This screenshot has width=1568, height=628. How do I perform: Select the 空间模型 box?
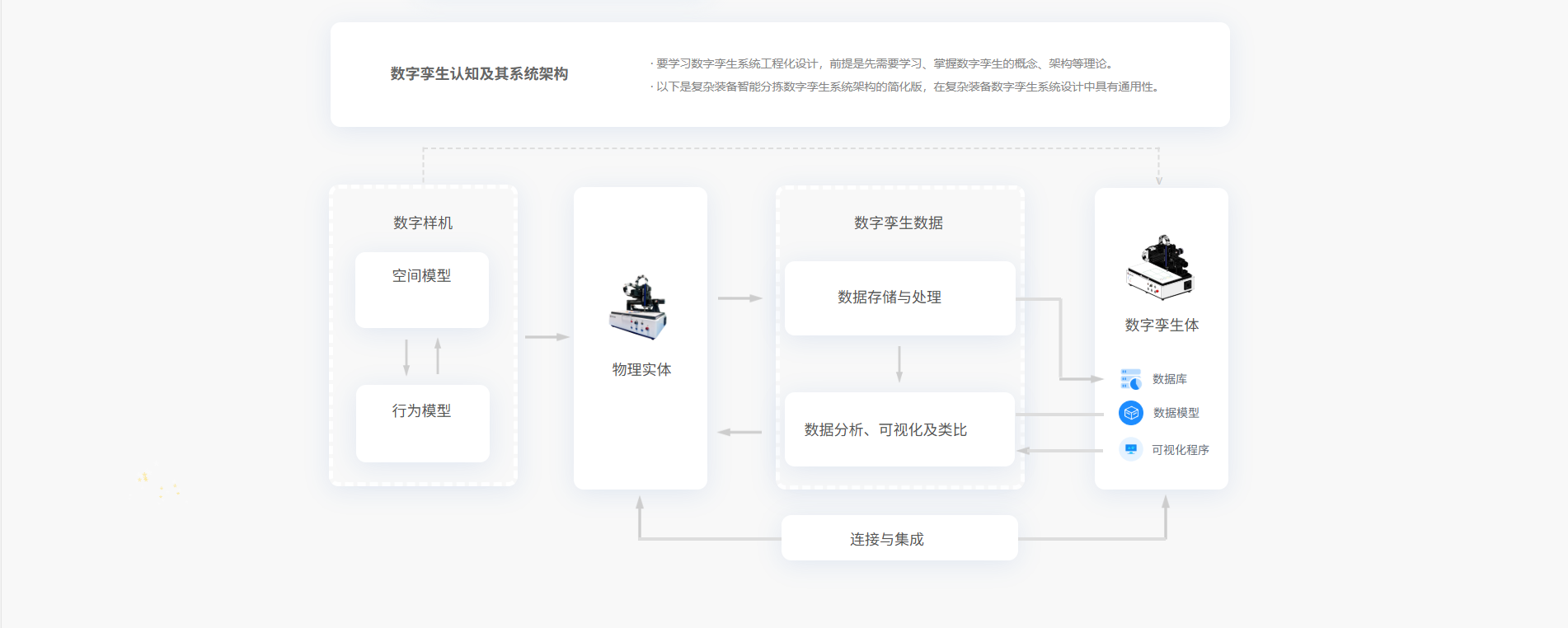[x=422, y=289]
